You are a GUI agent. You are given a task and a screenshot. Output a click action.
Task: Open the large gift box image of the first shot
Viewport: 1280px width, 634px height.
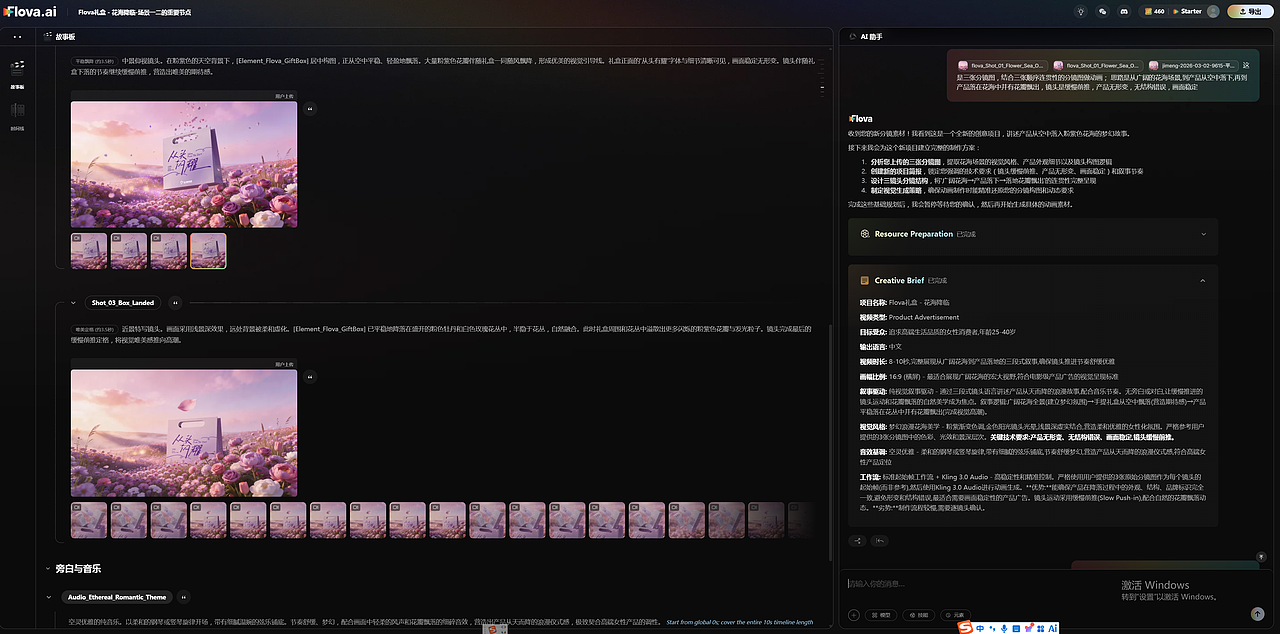click(x=184, y=164)
